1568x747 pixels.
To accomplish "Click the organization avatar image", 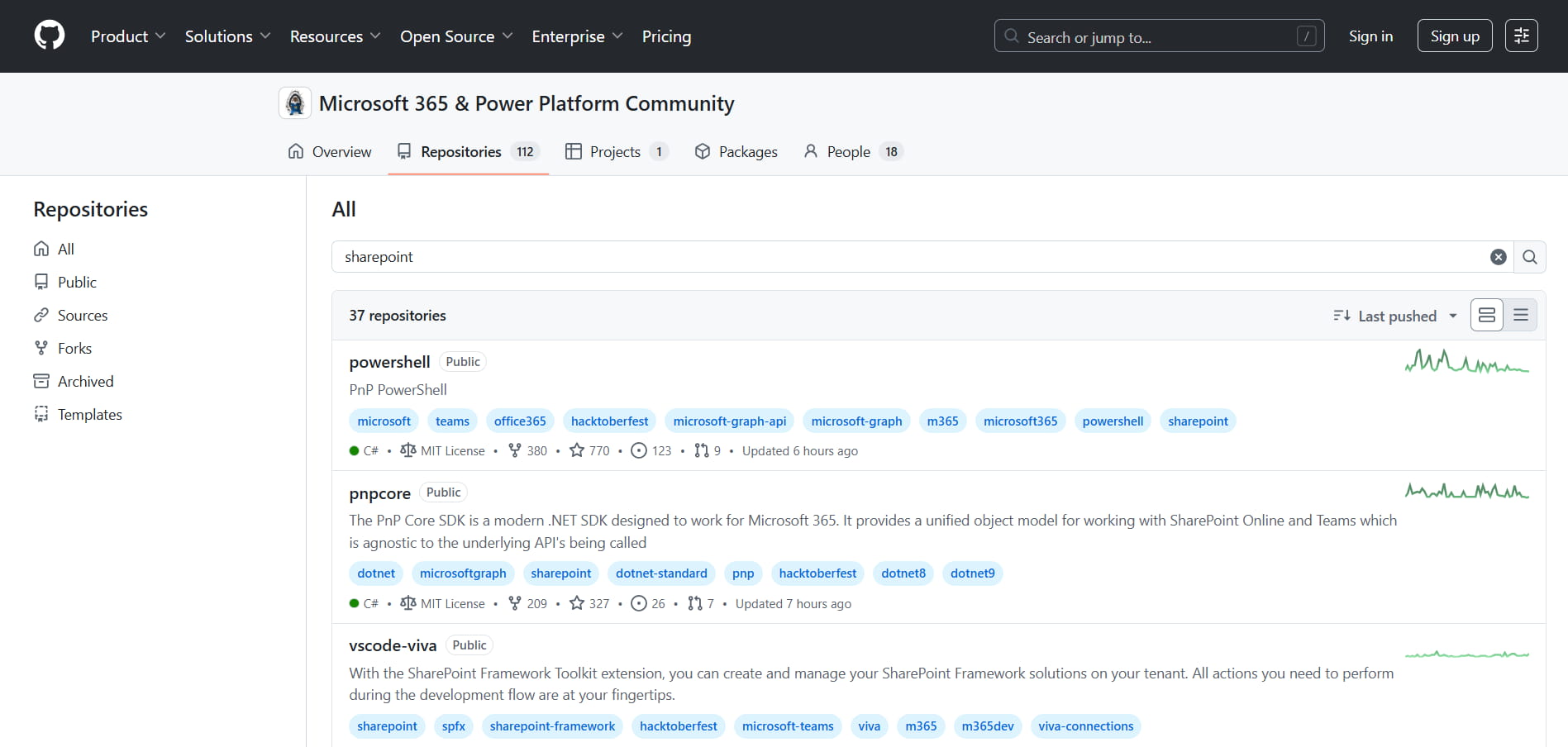I will [295, 103].
